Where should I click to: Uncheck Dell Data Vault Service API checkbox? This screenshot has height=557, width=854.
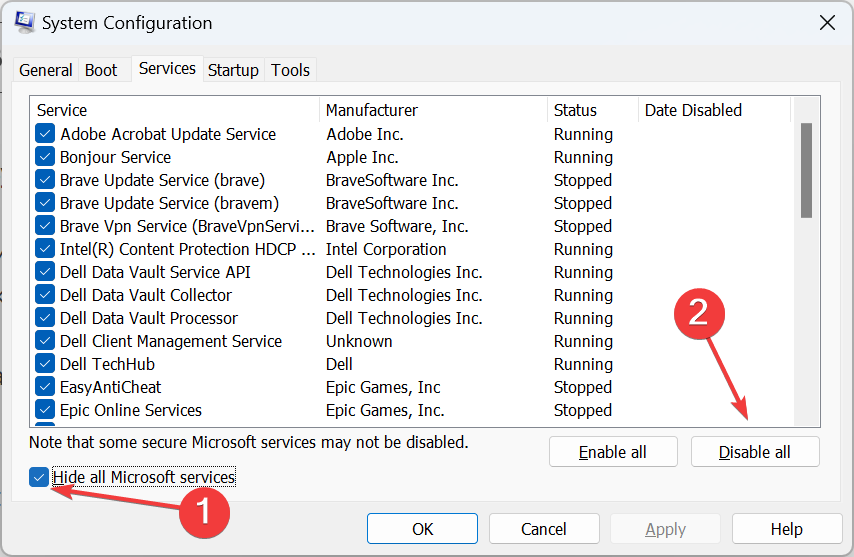pos(45,272)
